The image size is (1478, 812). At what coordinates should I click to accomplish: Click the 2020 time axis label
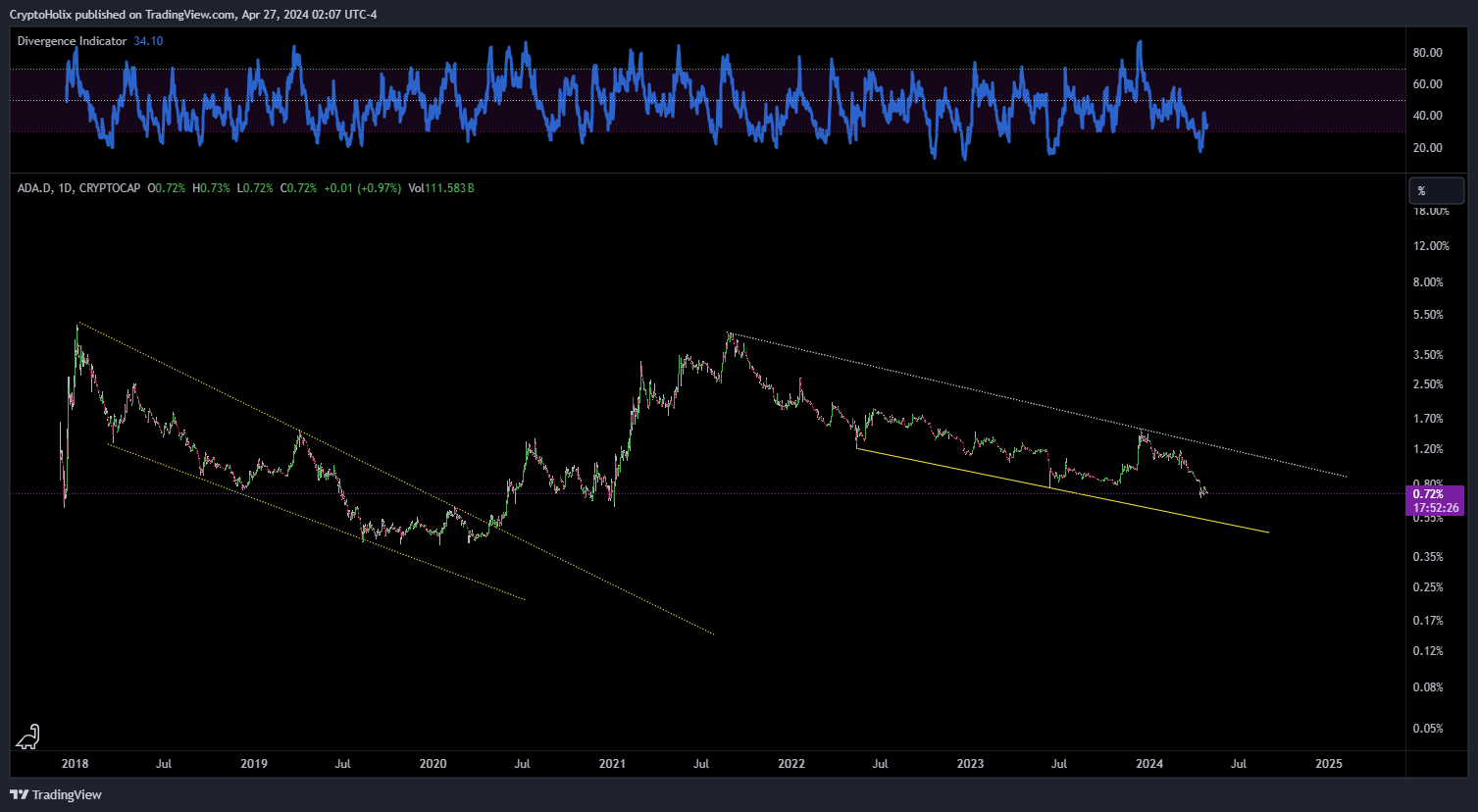pos(433,764)
